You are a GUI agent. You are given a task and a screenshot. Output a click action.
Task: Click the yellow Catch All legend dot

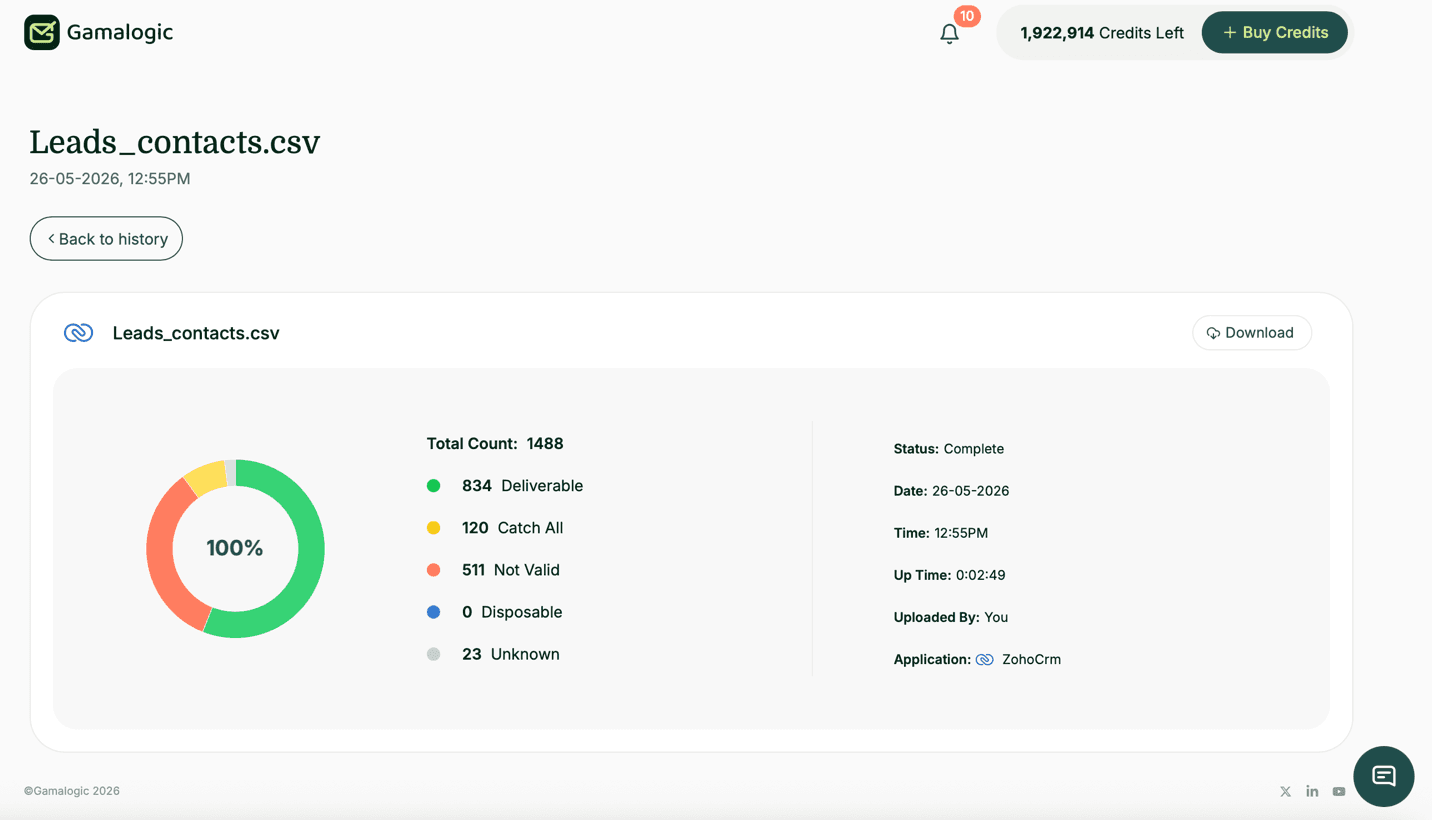433,528
